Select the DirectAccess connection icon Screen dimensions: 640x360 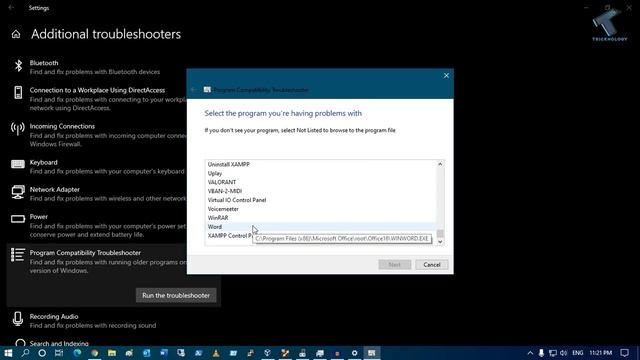tap(18, 93)
